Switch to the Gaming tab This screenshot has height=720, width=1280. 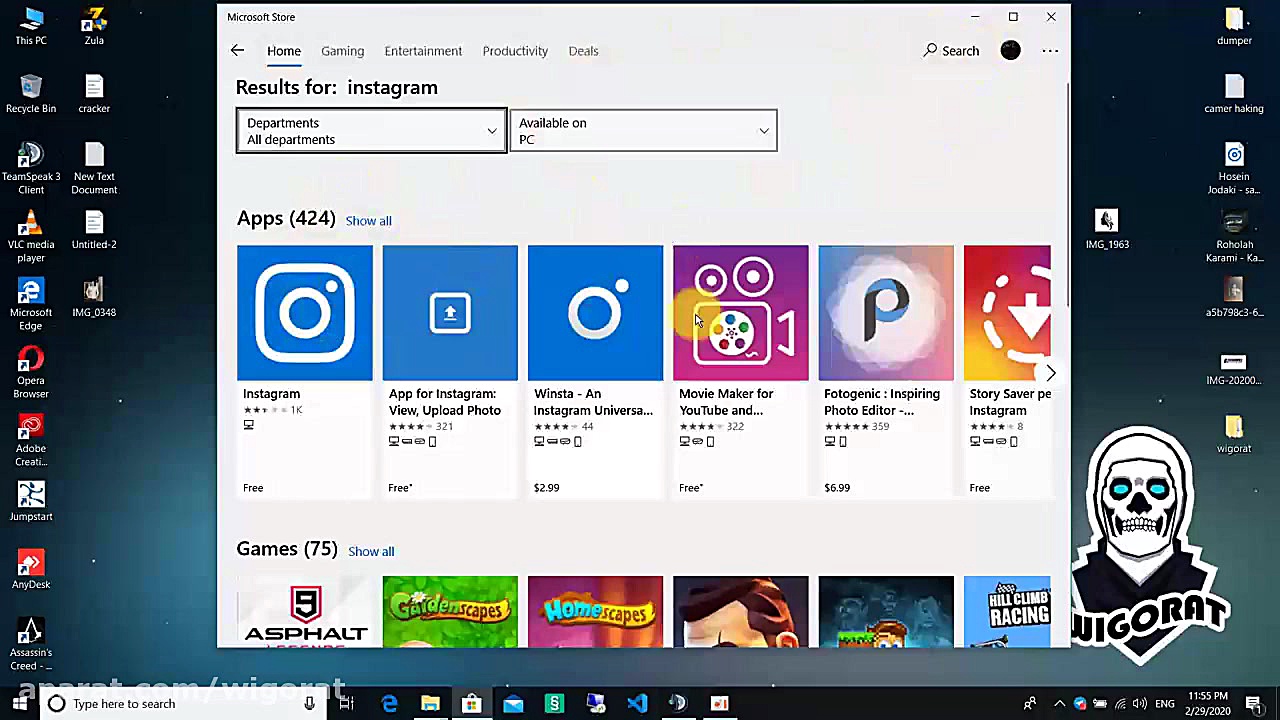(x=342, y=51)
